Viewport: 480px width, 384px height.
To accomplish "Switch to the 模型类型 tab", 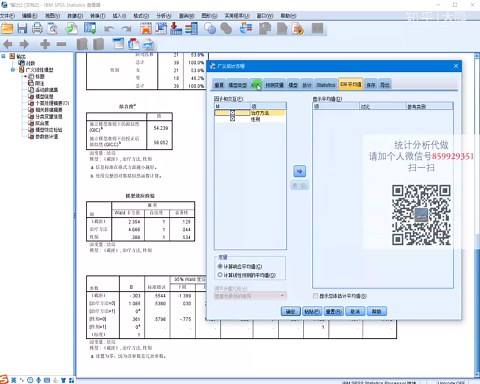I will (237, 85).
